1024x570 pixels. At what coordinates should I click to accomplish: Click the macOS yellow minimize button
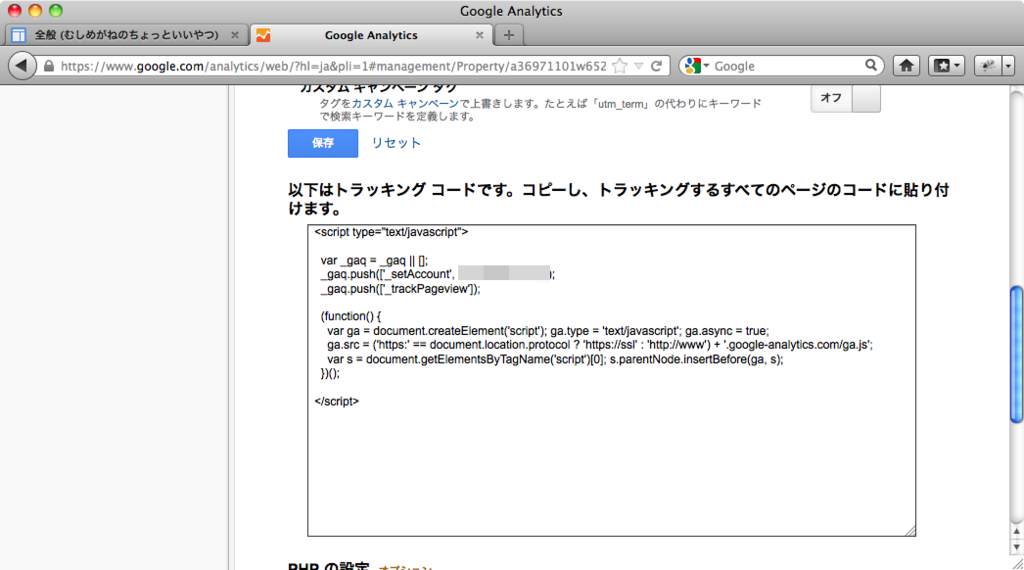35,10
